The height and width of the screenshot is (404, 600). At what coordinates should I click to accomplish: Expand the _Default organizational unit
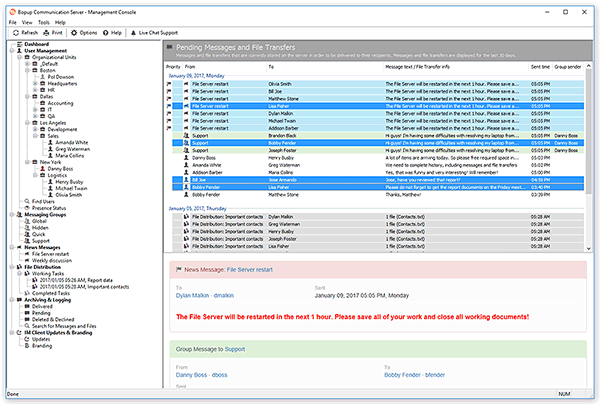coord(27,64)
